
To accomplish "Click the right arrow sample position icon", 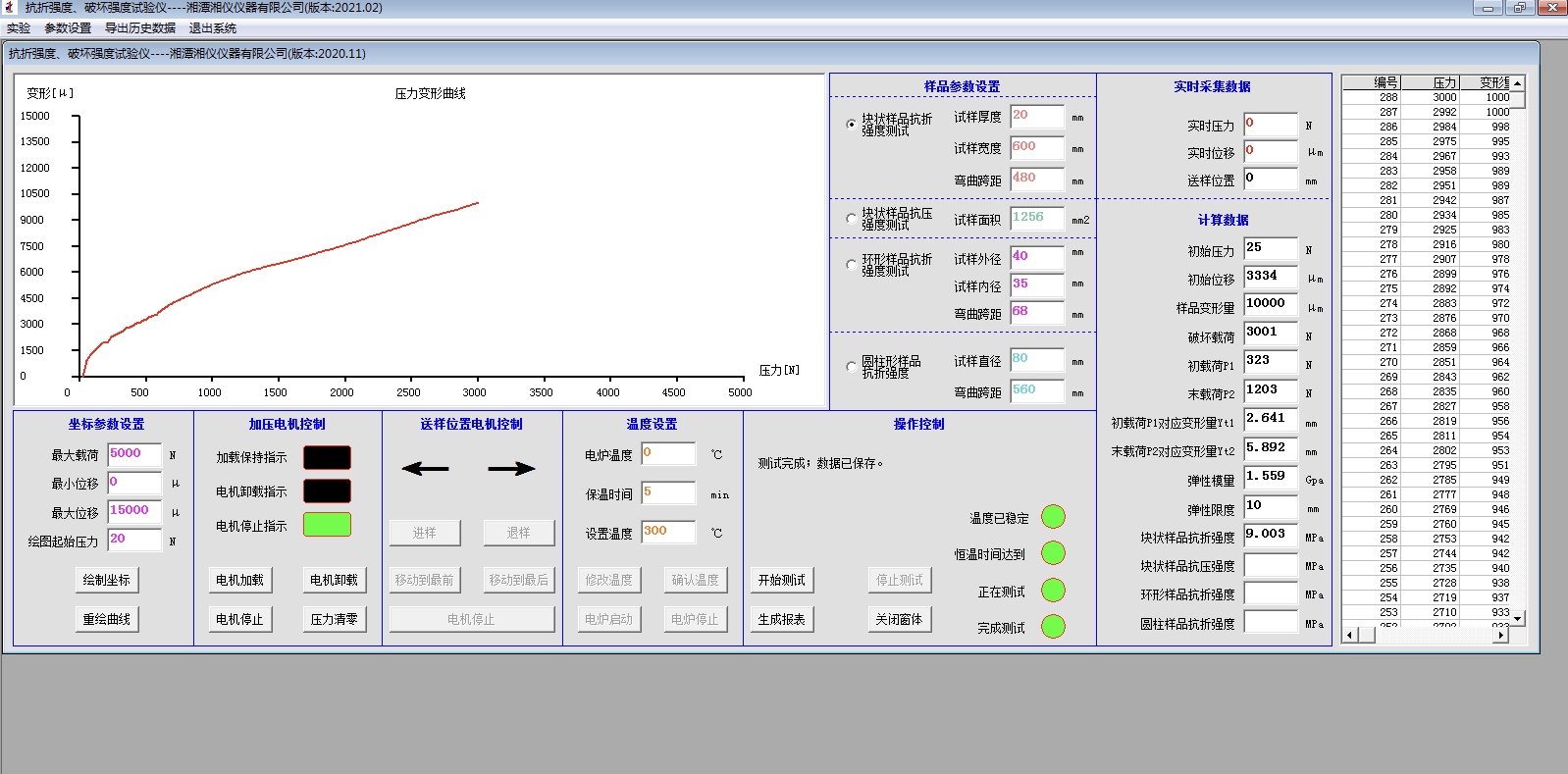I will point(511,469).
